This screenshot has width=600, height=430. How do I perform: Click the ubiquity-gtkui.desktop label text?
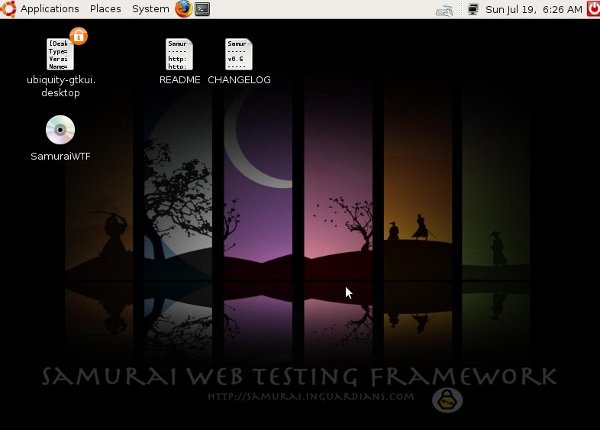61,86
